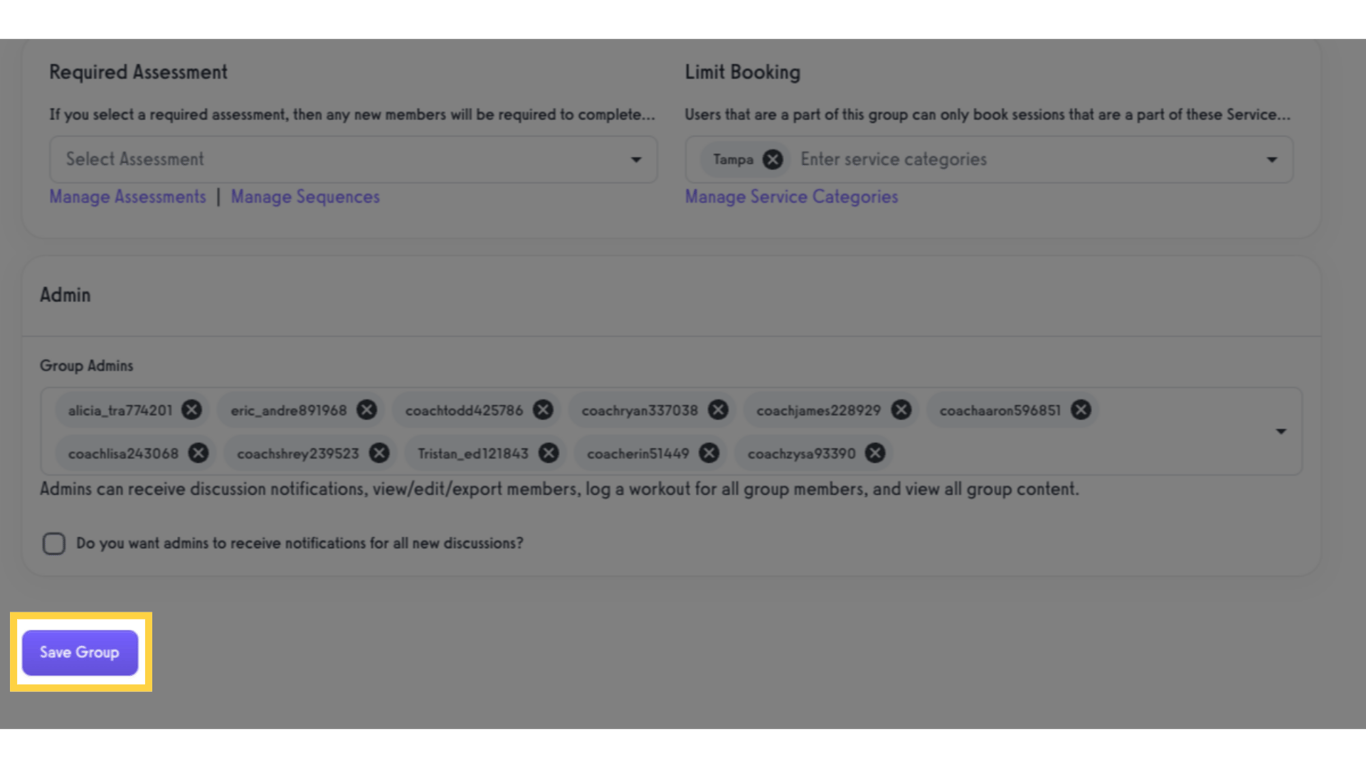Remove coachryan337038 admin chip
Screen dimensions: 1366x768
point(718,410)
